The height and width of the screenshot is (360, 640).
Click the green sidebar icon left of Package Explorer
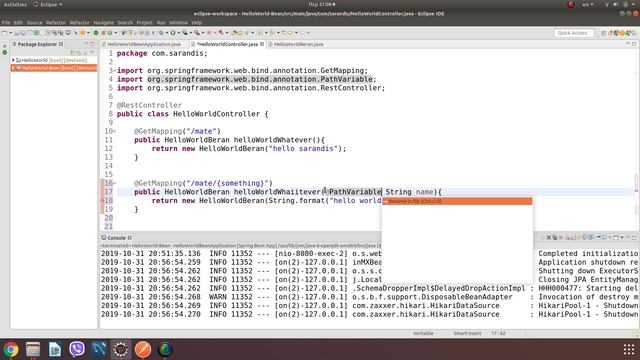coord(4,52)
